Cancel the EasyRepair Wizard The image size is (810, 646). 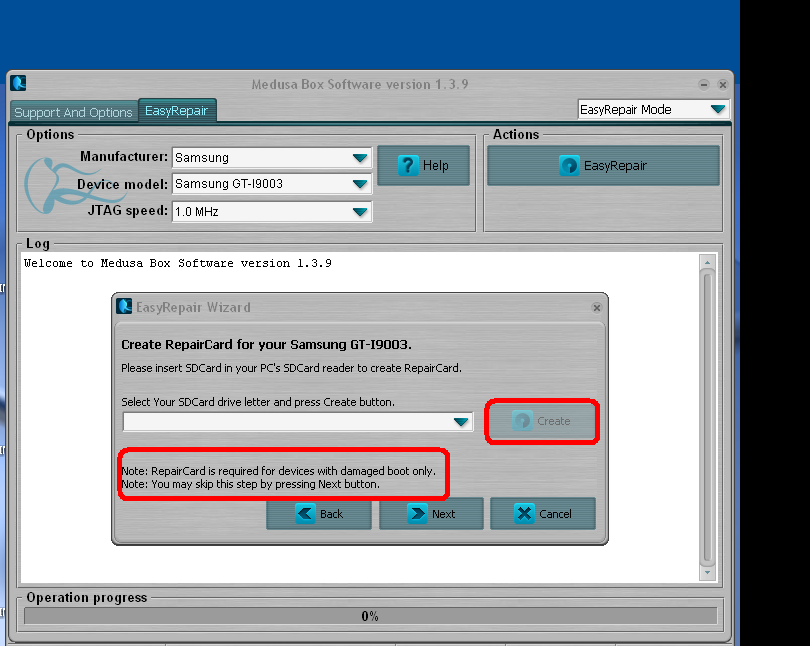tap(543, 514)
